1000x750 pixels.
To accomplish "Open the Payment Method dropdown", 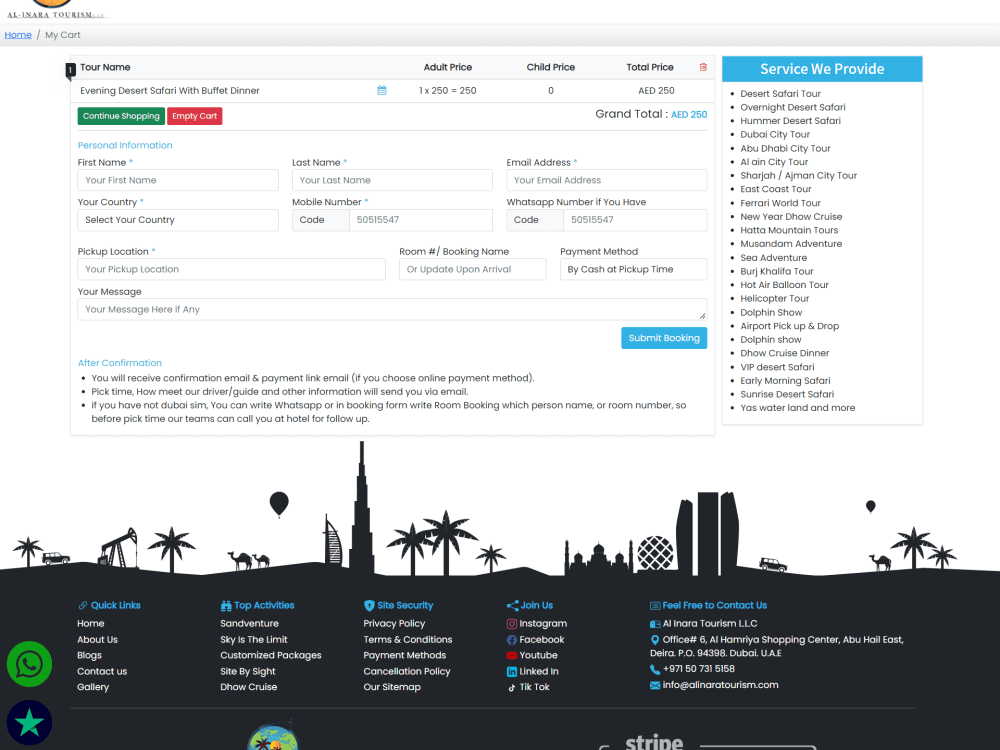I will 633,269.
